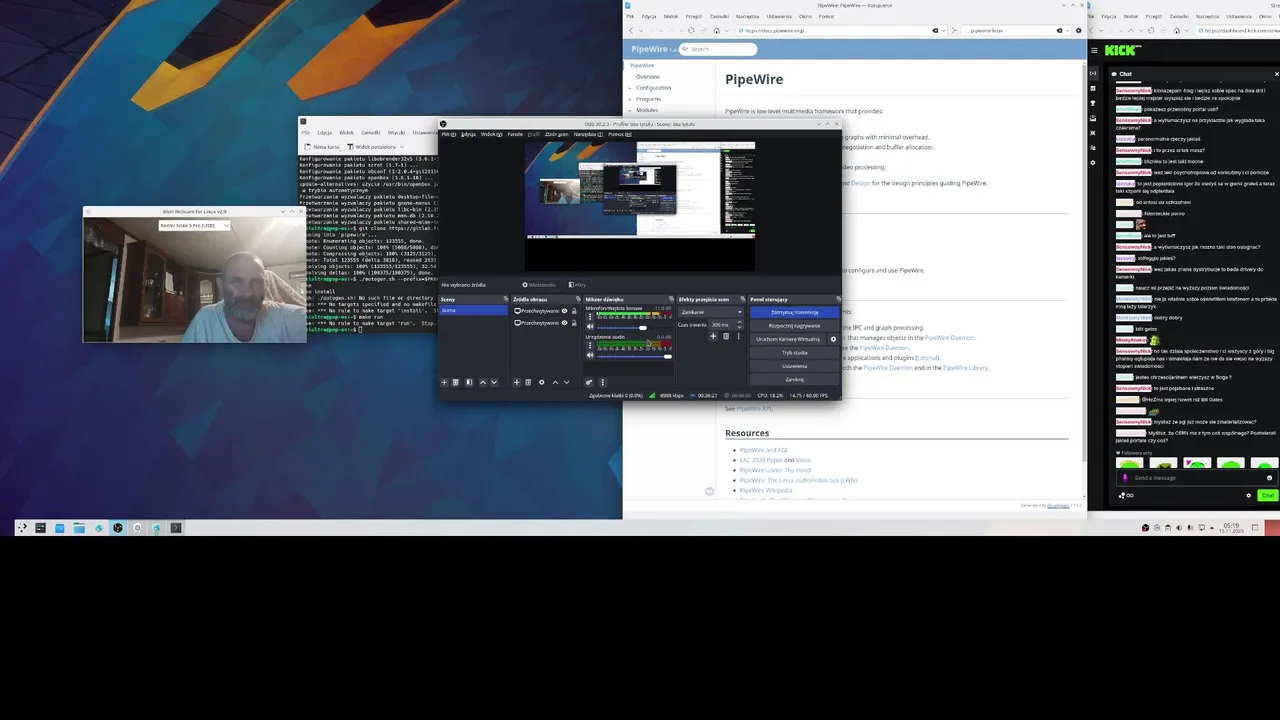
Task: Open camera device dropdown in Iriun Webcam
Action: coord(194,225)
